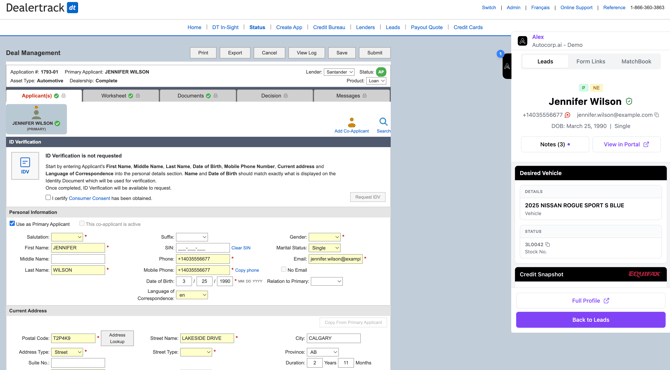Open the Province dropdown showing AB

[x=323, y=352]
